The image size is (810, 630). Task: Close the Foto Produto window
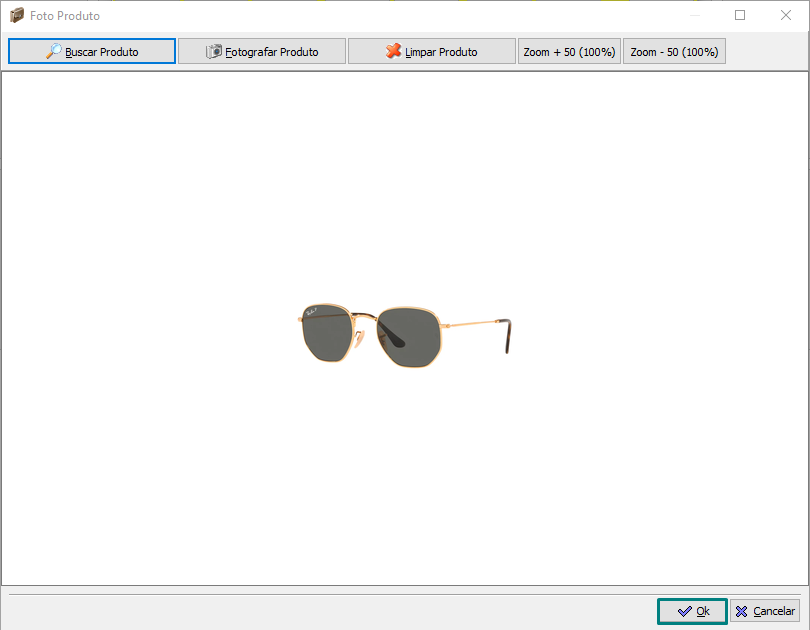pyautogui.click(x=786, y=15)
